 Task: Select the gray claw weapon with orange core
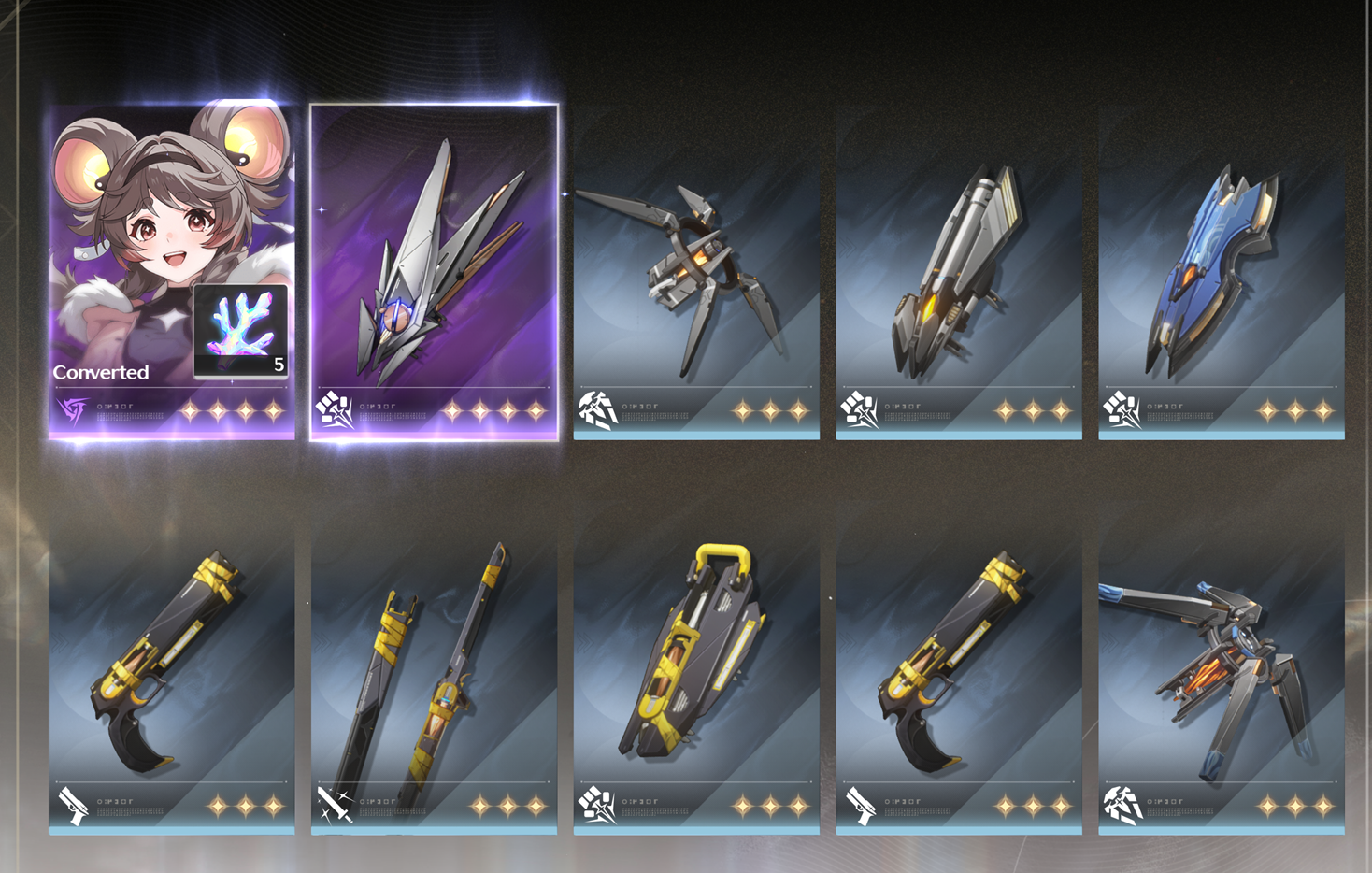coord(696,290)
